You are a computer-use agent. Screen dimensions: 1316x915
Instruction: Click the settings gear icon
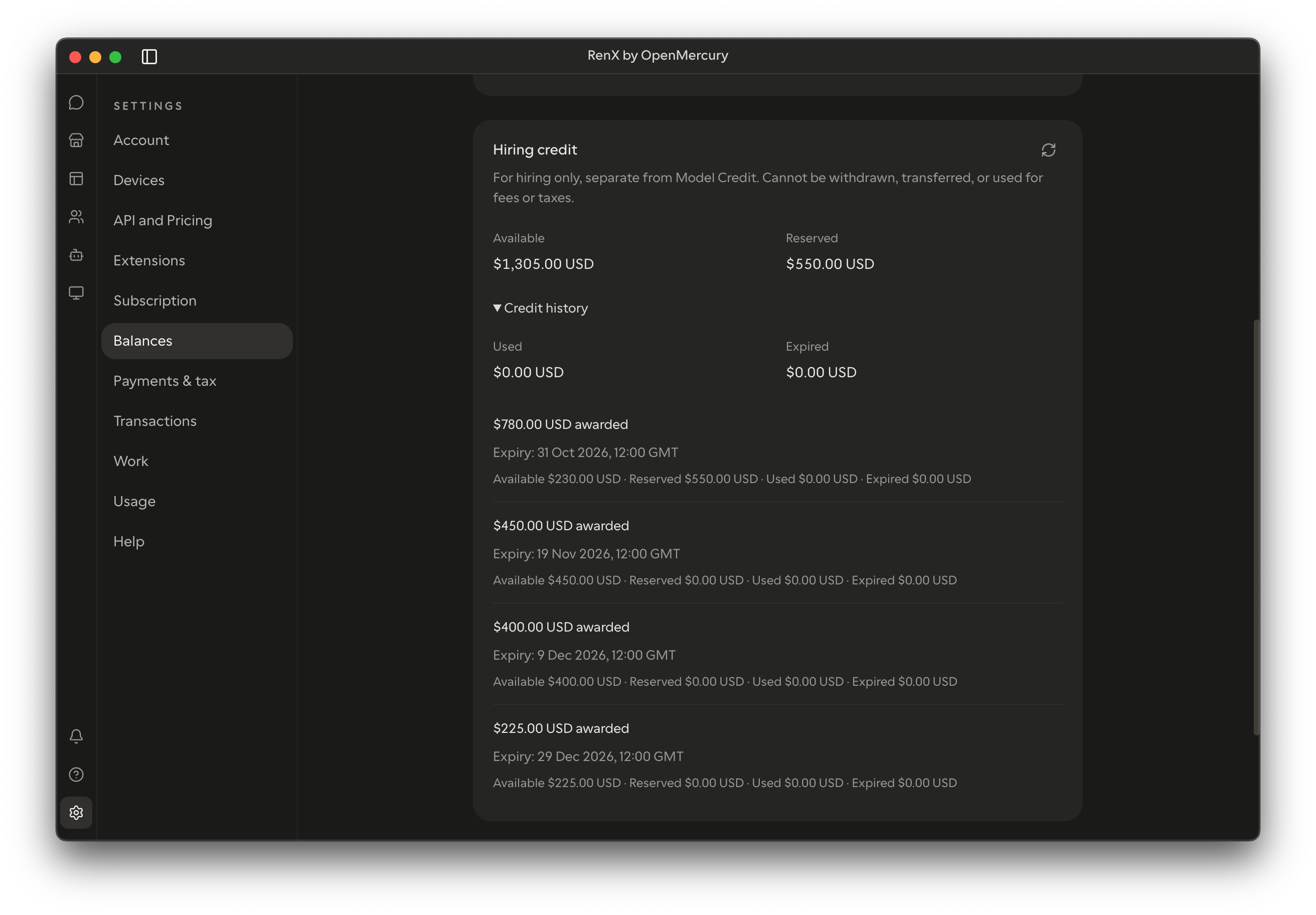76,812
